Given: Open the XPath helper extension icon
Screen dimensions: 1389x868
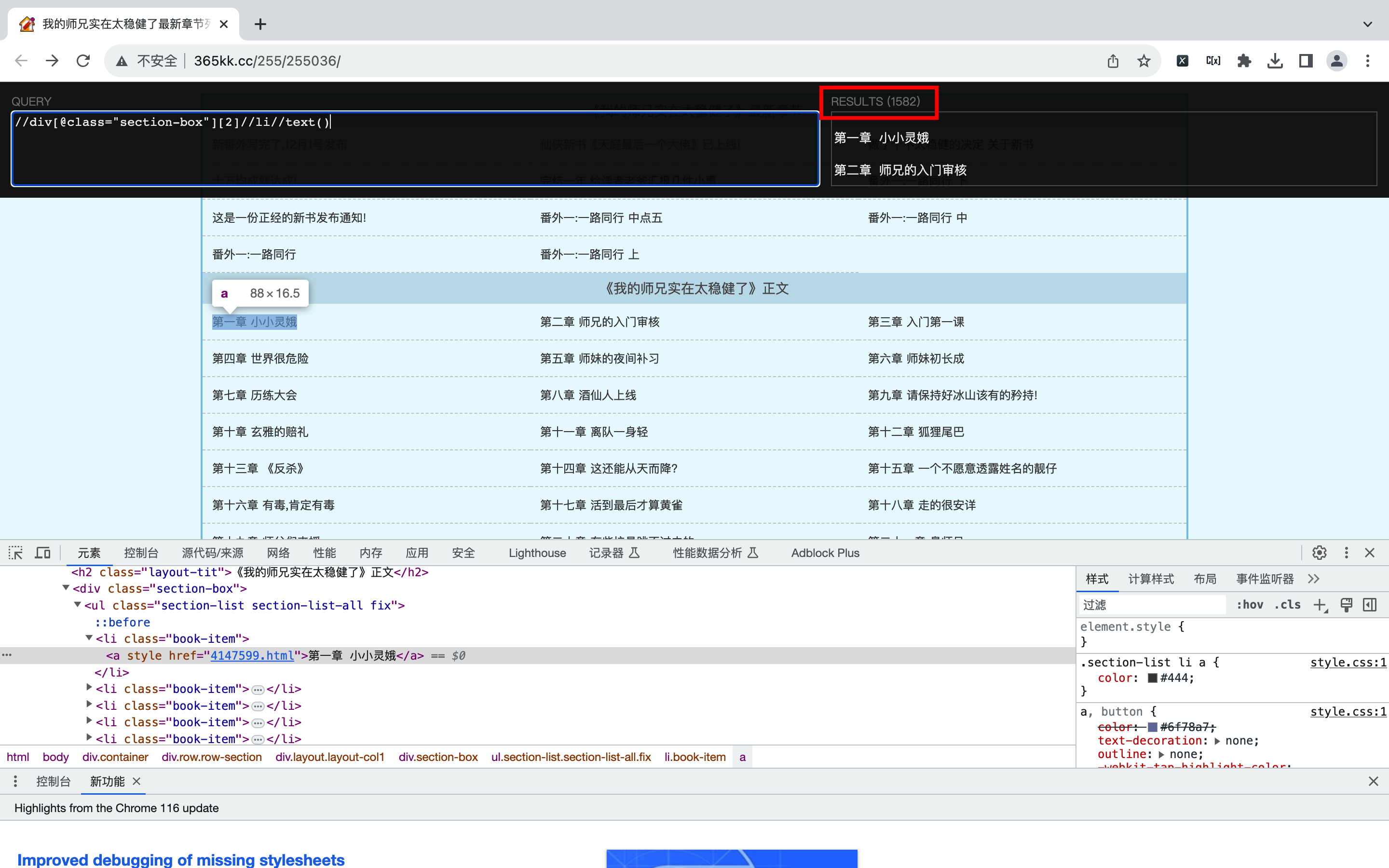Looking at the screenshot, I should [1183, 61].
